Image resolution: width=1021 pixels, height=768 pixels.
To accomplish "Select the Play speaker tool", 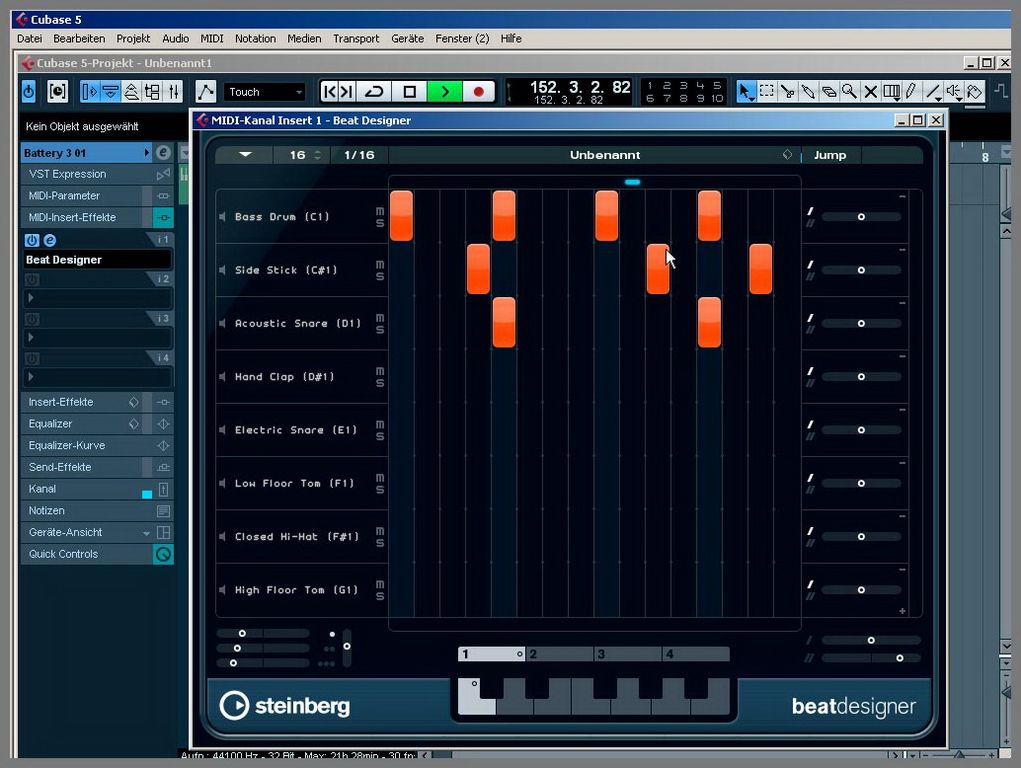I will (953, 92).
